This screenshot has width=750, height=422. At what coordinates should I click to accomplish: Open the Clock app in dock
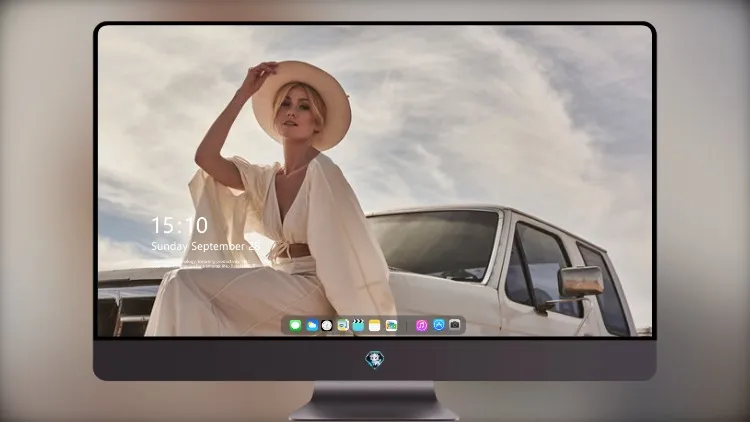tap(327, 326)
